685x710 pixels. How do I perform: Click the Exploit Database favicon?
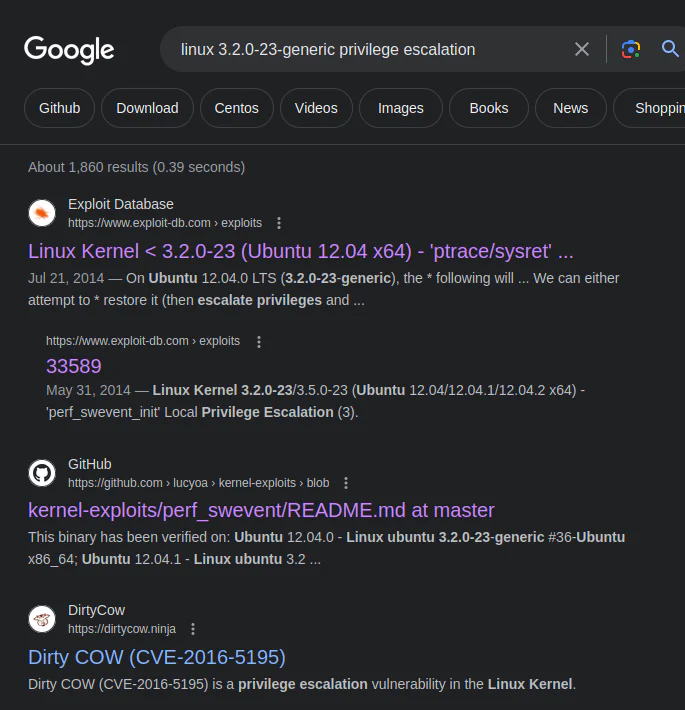click(x=42, y=213)
